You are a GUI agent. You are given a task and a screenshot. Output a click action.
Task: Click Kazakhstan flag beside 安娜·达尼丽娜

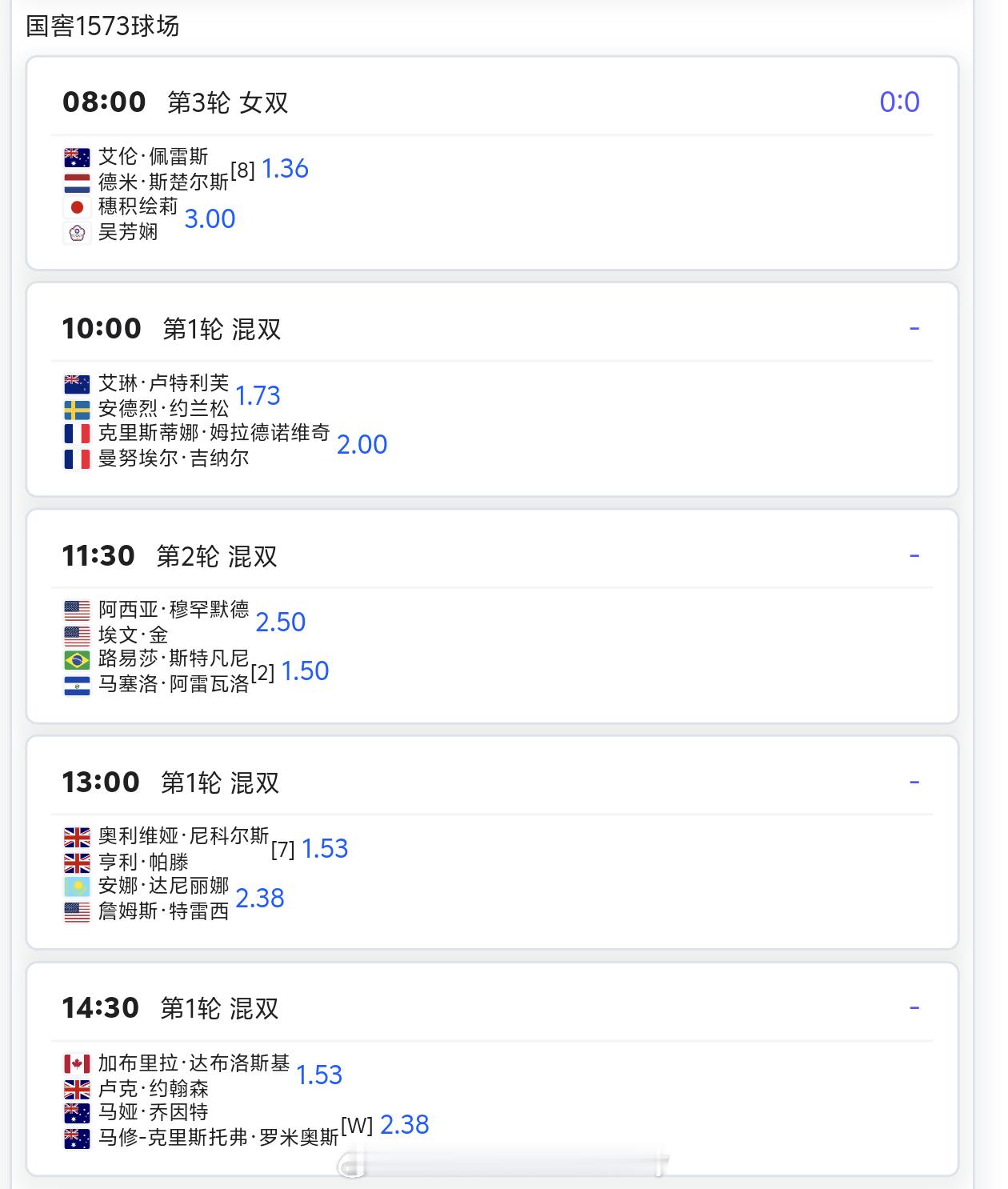(x=77, y=887)
